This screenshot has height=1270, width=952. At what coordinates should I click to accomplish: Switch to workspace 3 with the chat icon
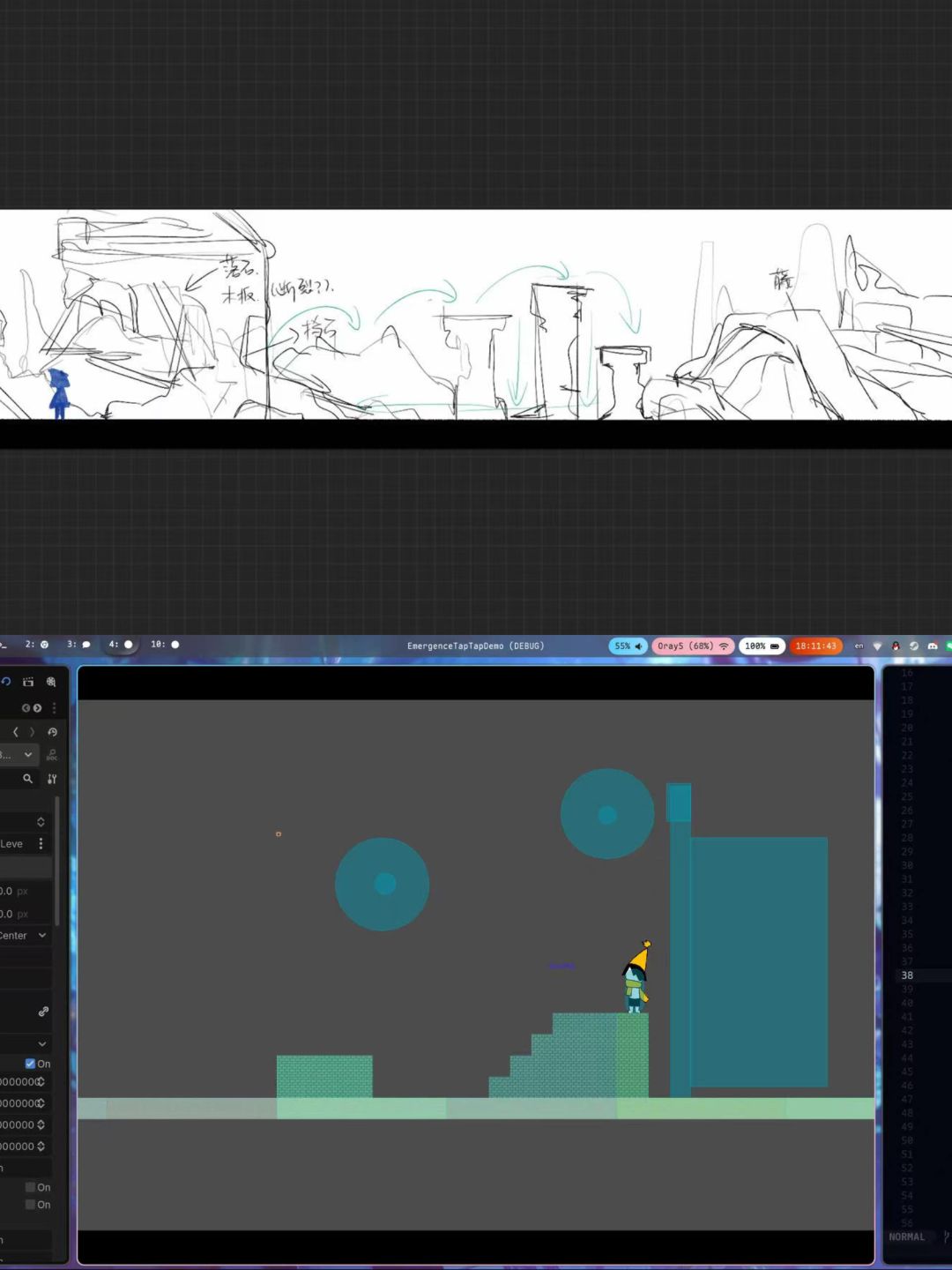78,645
